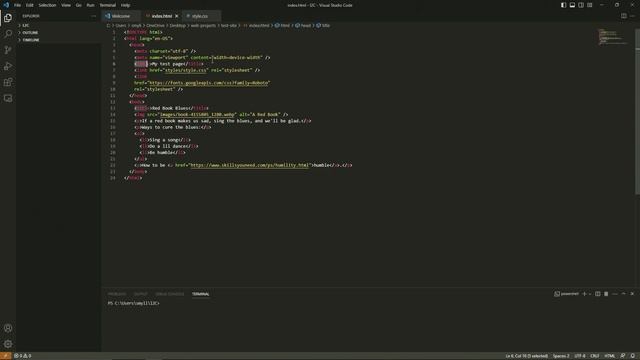Toggle the bottom panel visibility
The image size is (640, 360).
(x=572, y=5)
